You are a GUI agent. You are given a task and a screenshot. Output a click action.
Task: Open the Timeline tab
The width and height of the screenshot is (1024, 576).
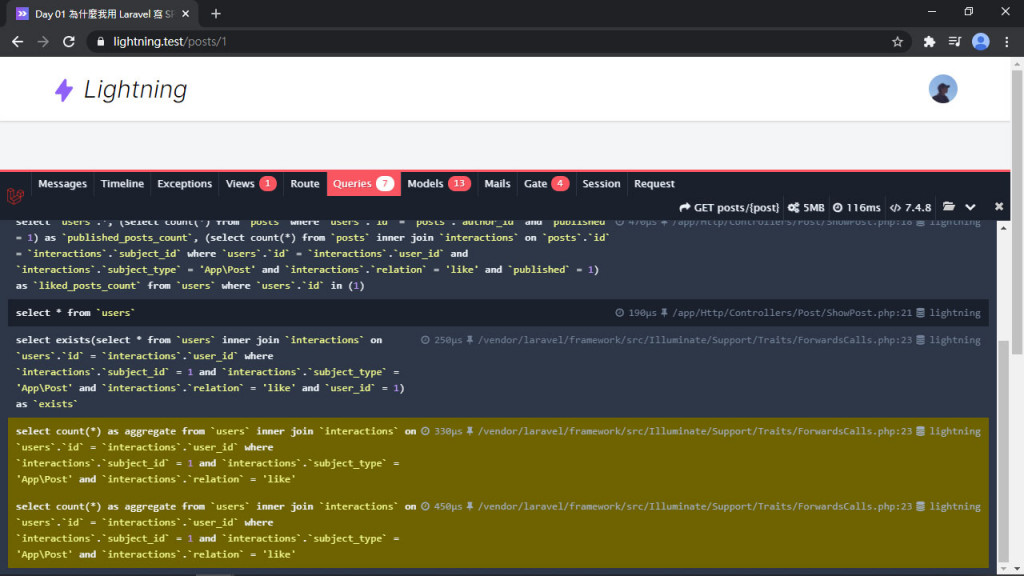click(x=122, y=184)
